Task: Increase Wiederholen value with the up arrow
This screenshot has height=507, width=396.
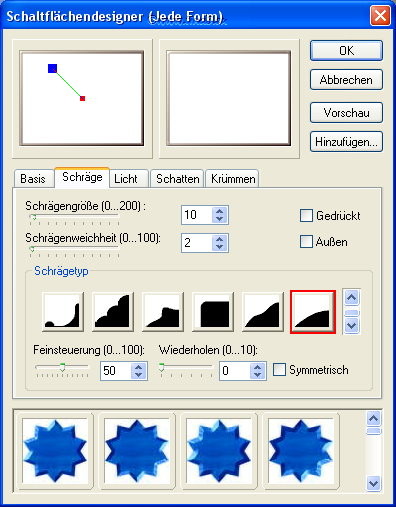Action: click(x=257, y=367)
